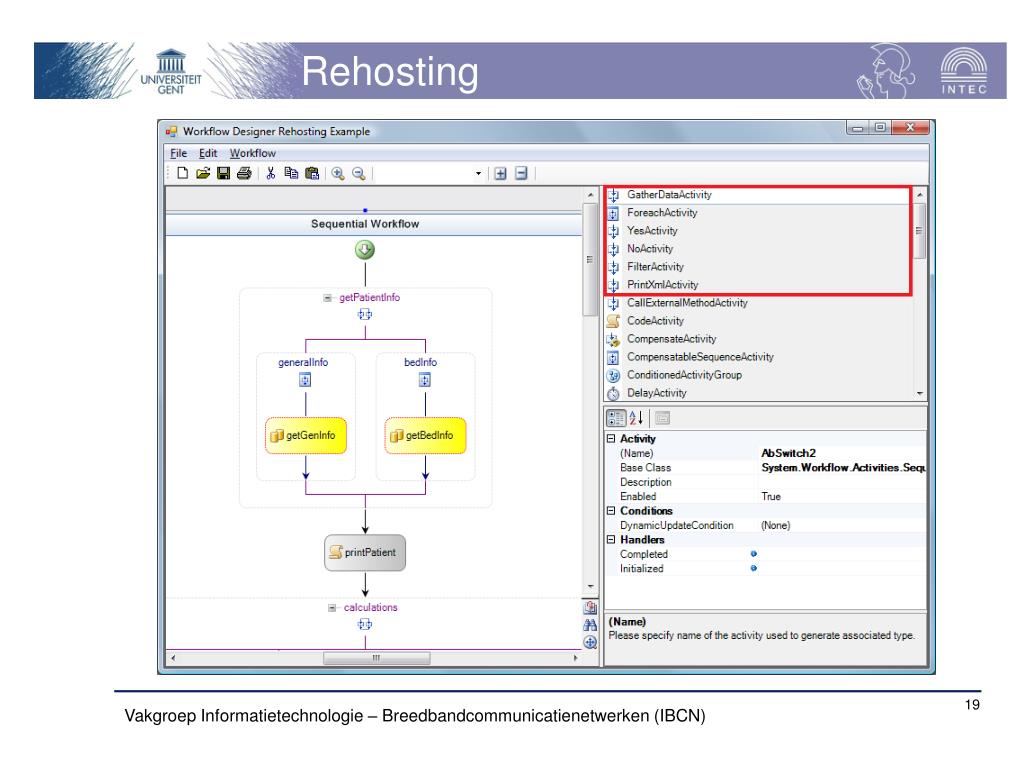Click the DelayActivity stopwatch icon
1024x768 pixels.
coord(613,393)
